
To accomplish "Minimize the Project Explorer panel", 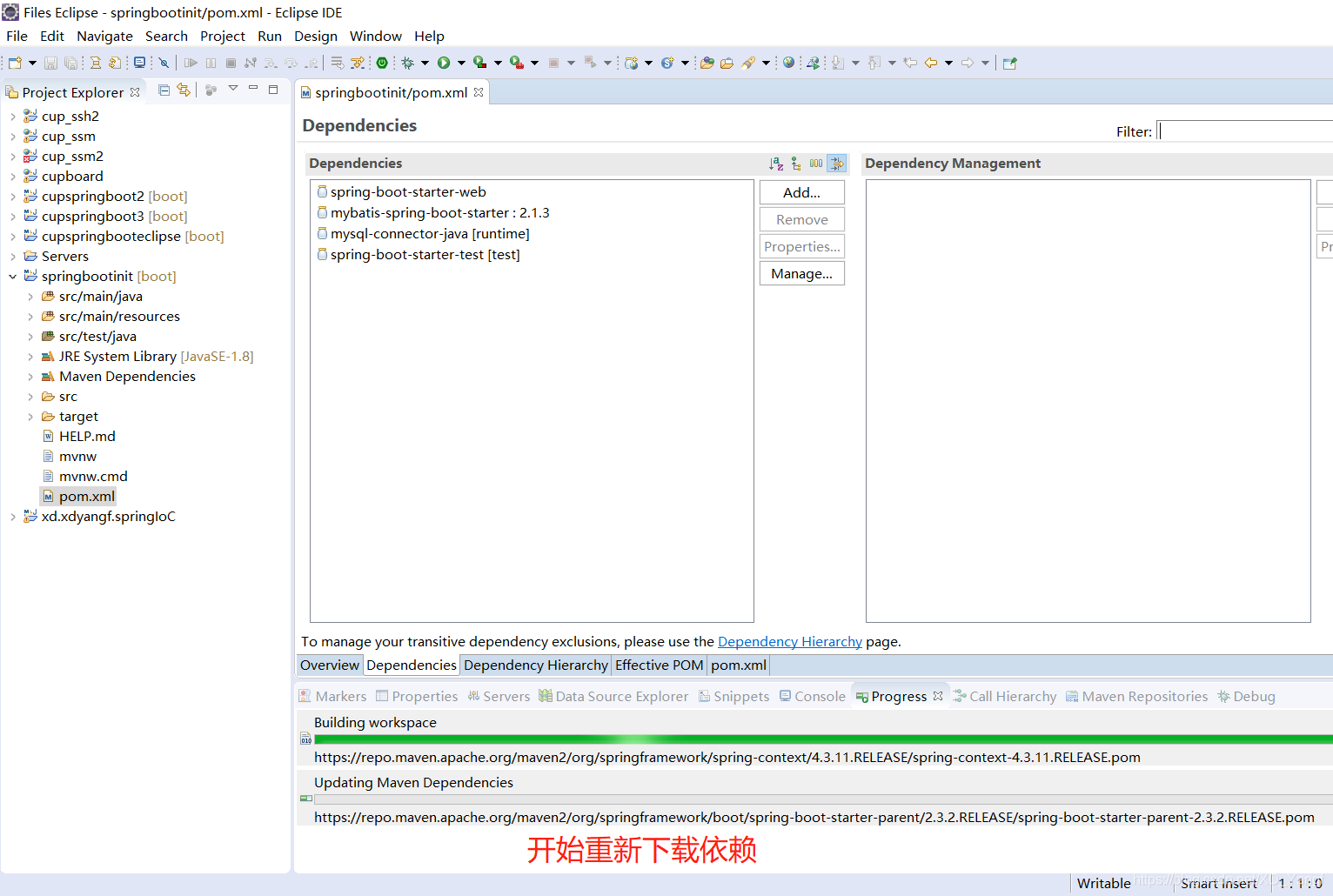I will [253, 89].
